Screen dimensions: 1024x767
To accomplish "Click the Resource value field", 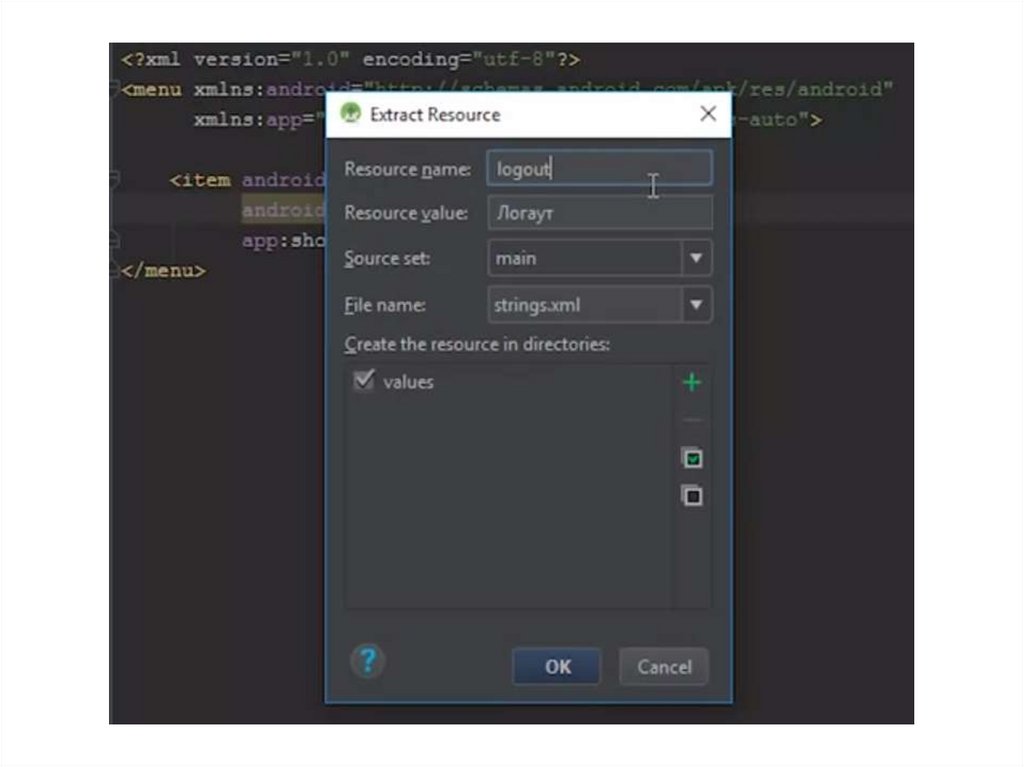I will pyautogui.click(x=598, y=213).
